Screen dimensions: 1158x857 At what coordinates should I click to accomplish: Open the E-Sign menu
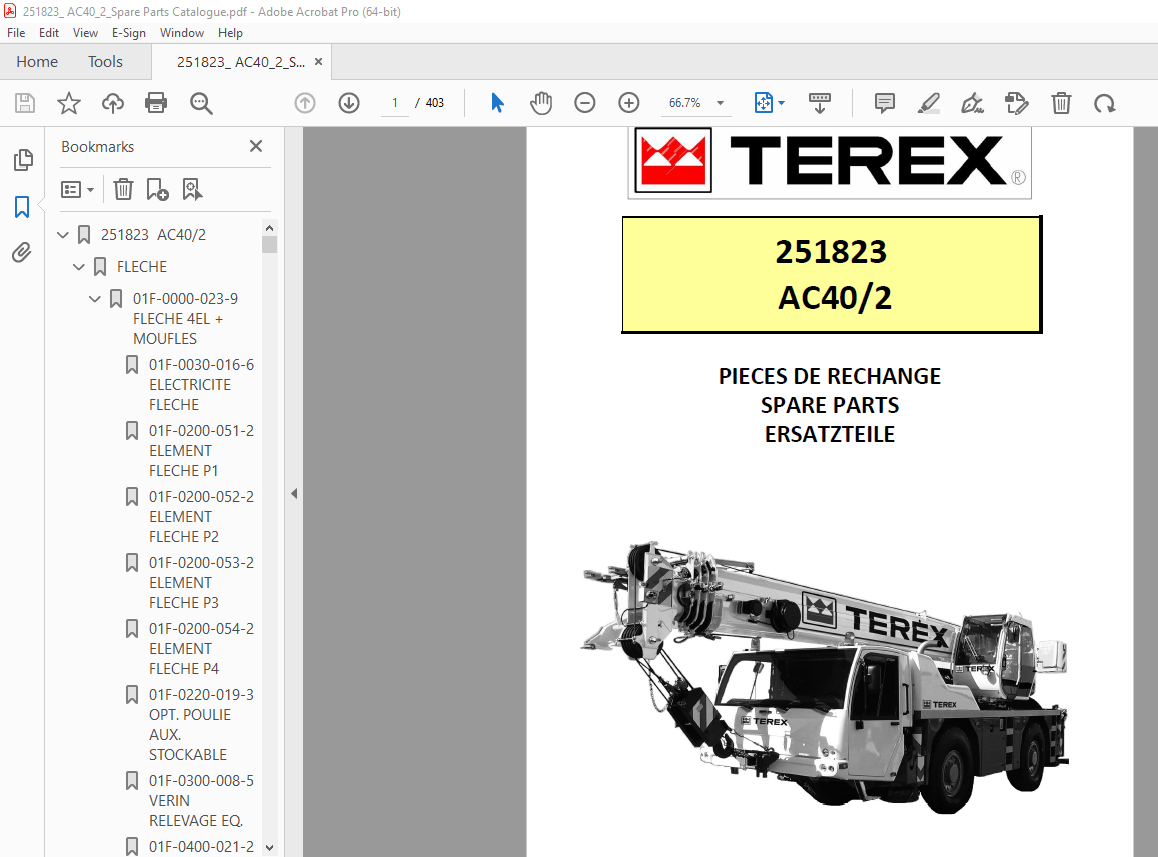(129, 33)
